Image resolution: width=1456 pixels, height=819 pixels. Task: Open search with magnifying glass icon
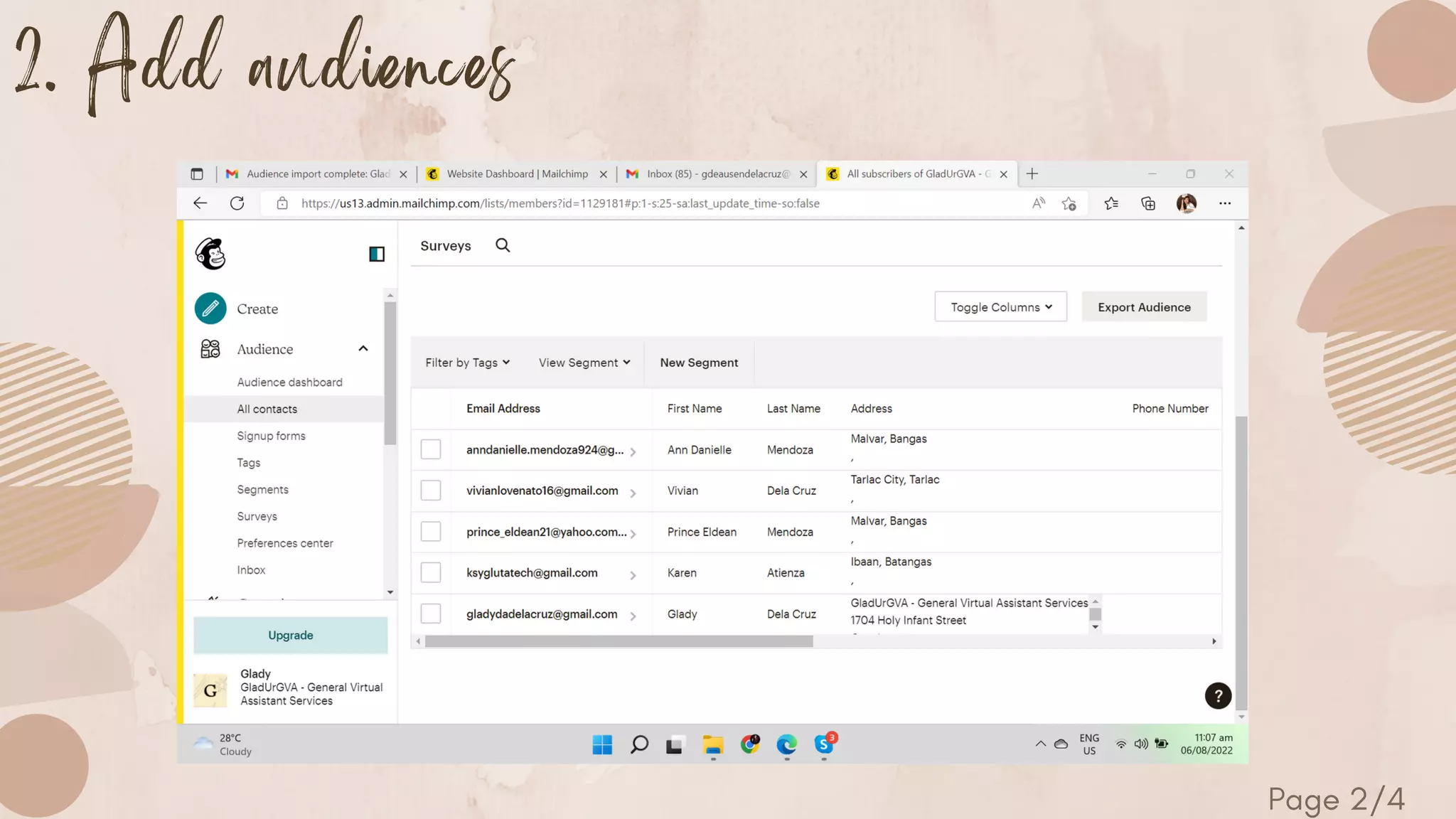pyautogui.click(x=503, y=245)
